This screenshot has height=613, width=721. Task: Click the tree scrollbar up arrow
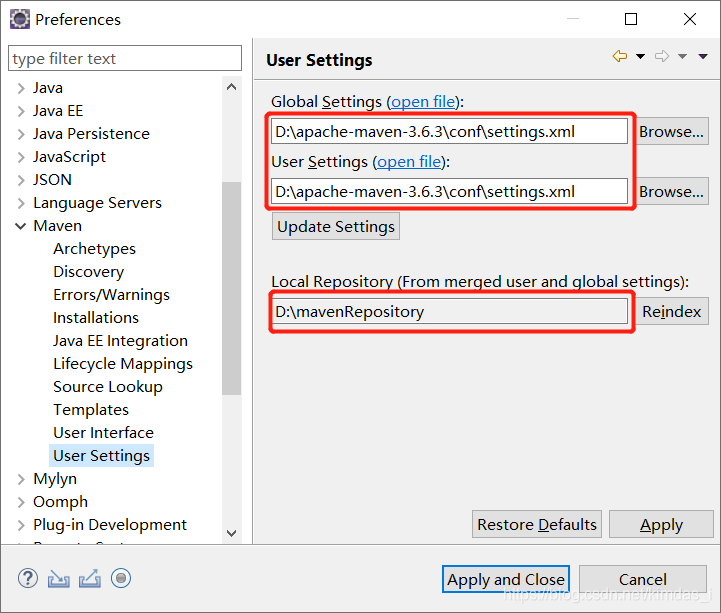click(x=232, y=87)
